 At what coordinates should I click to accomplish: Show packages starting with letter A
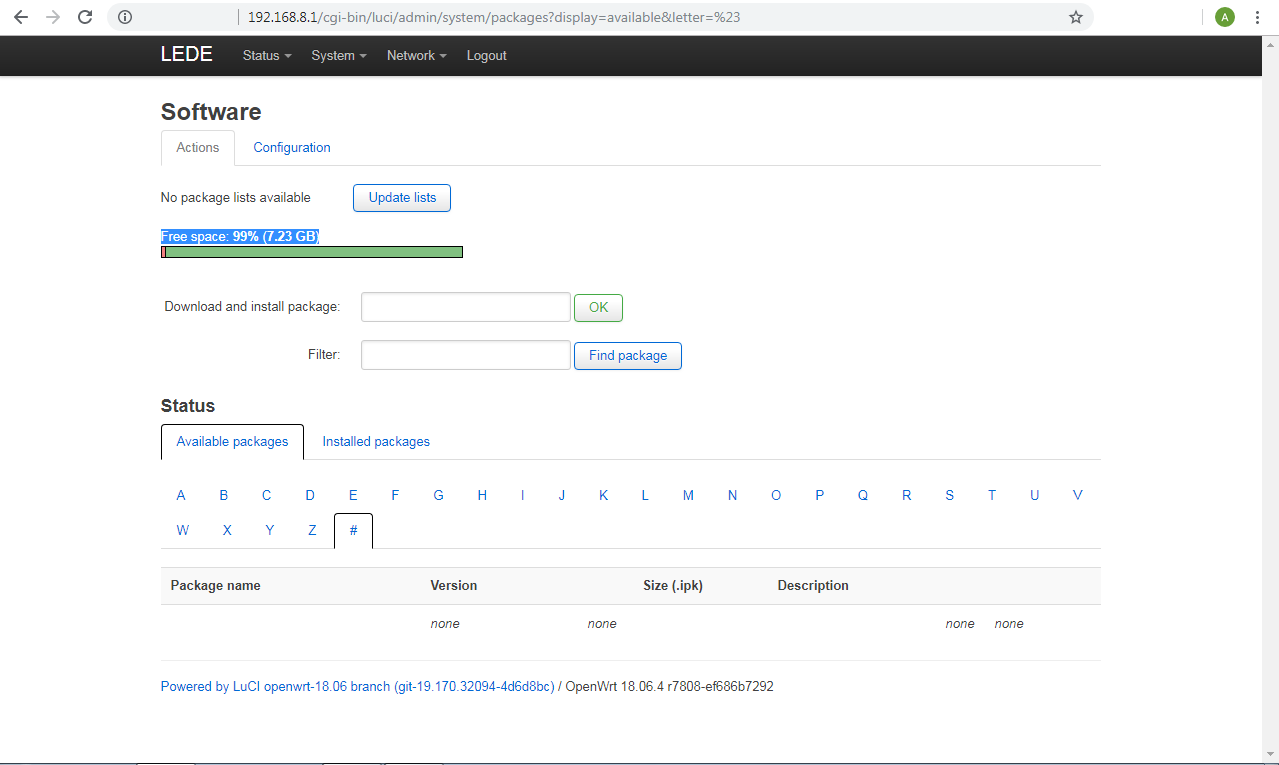[x=181, y=496]
